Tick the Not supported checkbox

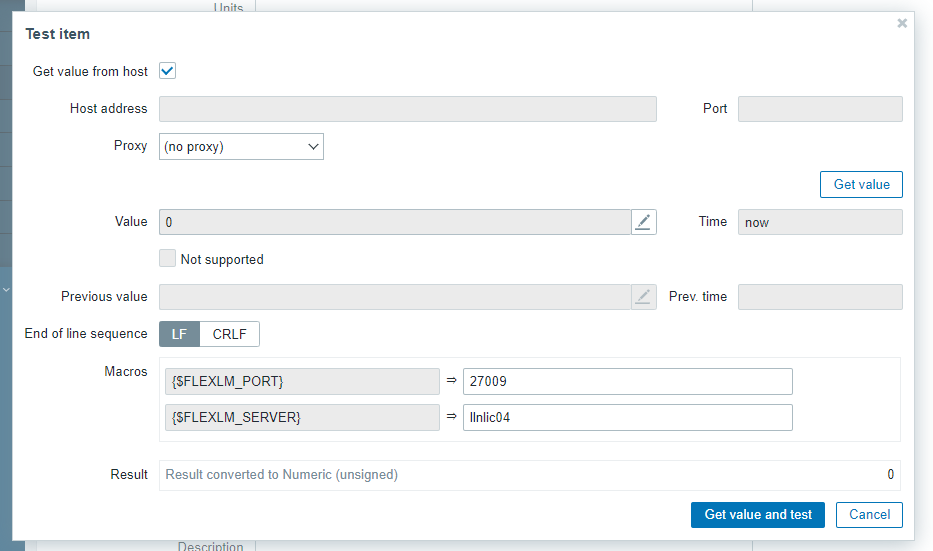[x=168, y=259]
